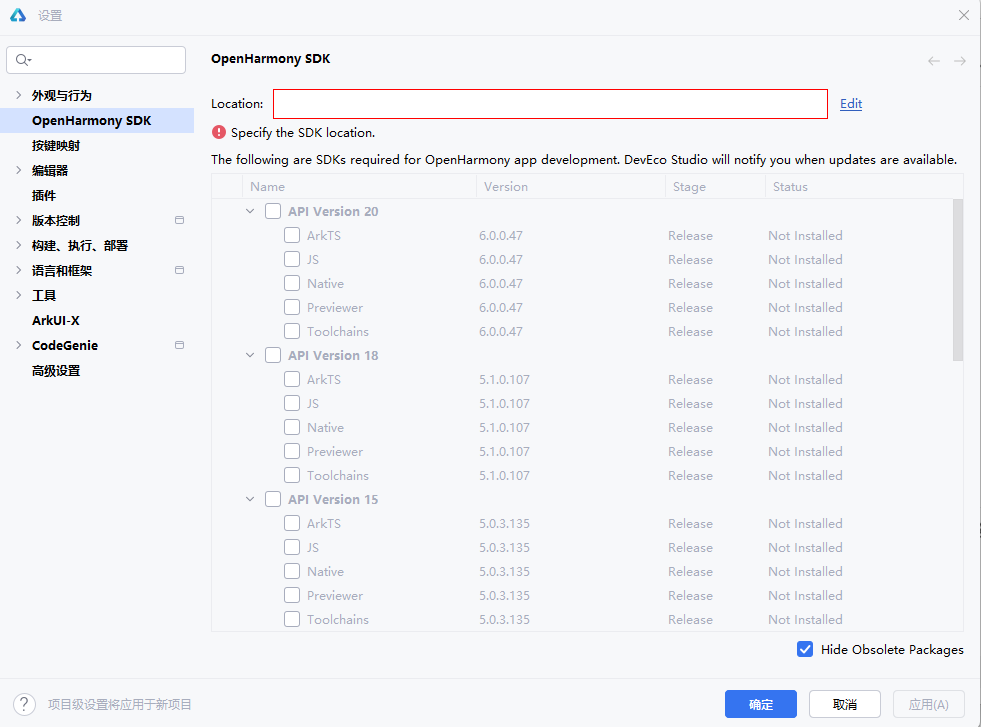Expand the CodeGenie section

pyautogui.click(x=18, y=345)
